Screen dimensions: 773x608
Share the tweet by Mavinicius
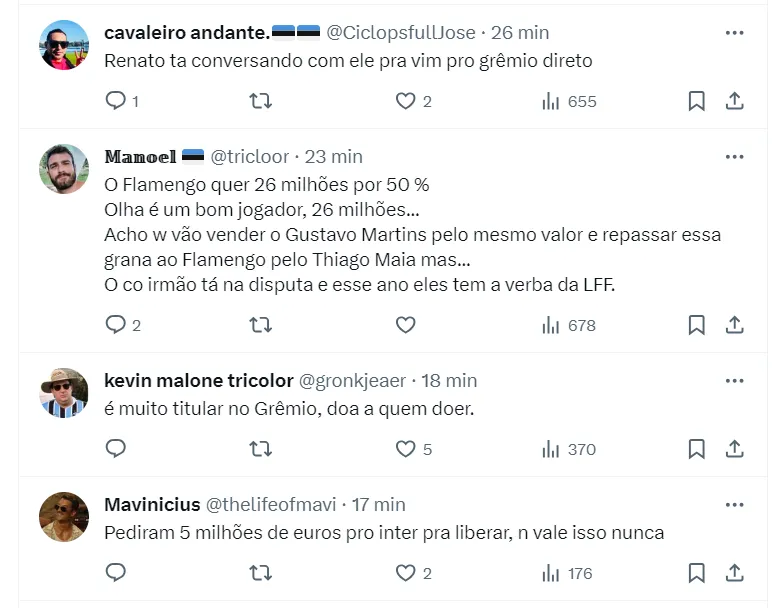(734, 573)
